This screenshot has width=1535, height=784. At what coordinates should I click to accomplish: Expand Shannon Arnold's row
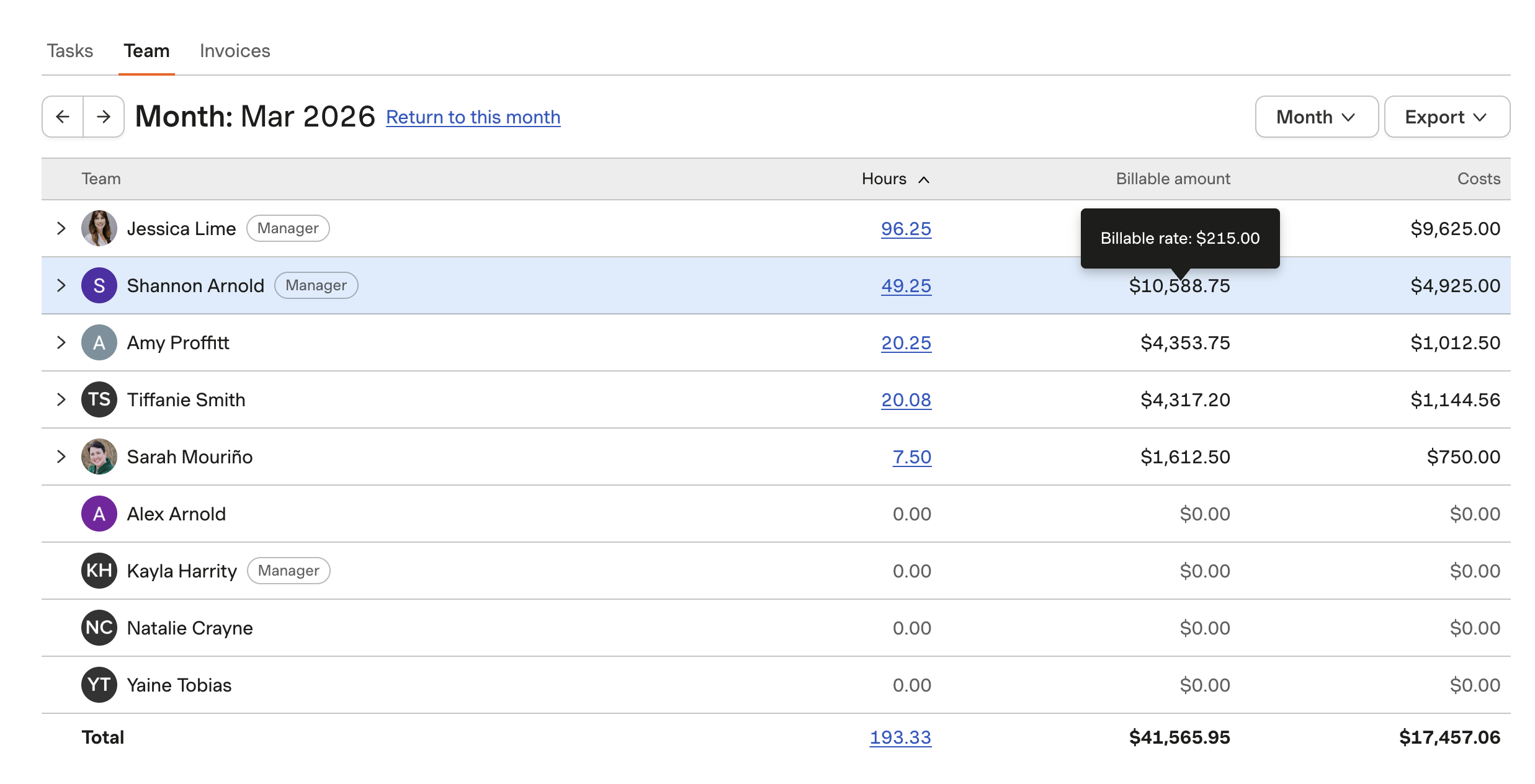tap(61, 285)
